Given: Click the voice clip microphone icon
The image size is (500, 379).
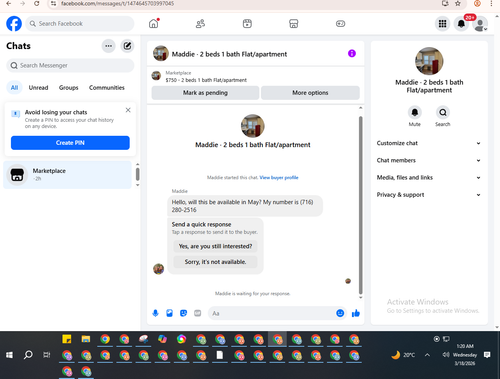Looking at the screenshot, I should click(155, 313).
